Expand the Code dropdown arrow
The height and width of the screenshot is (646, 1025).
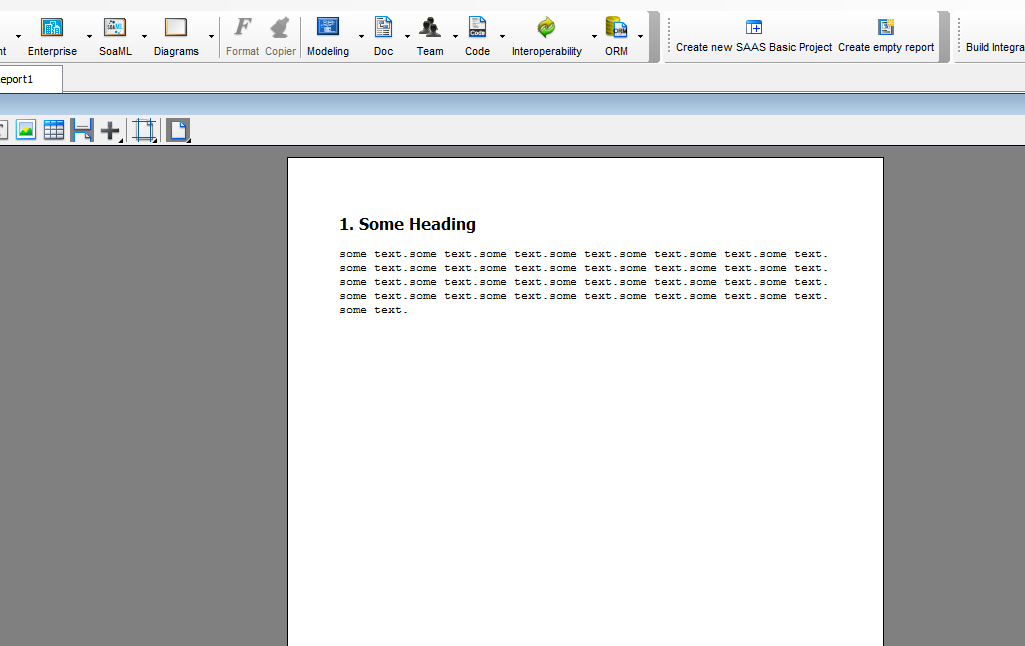click(502, 37)
